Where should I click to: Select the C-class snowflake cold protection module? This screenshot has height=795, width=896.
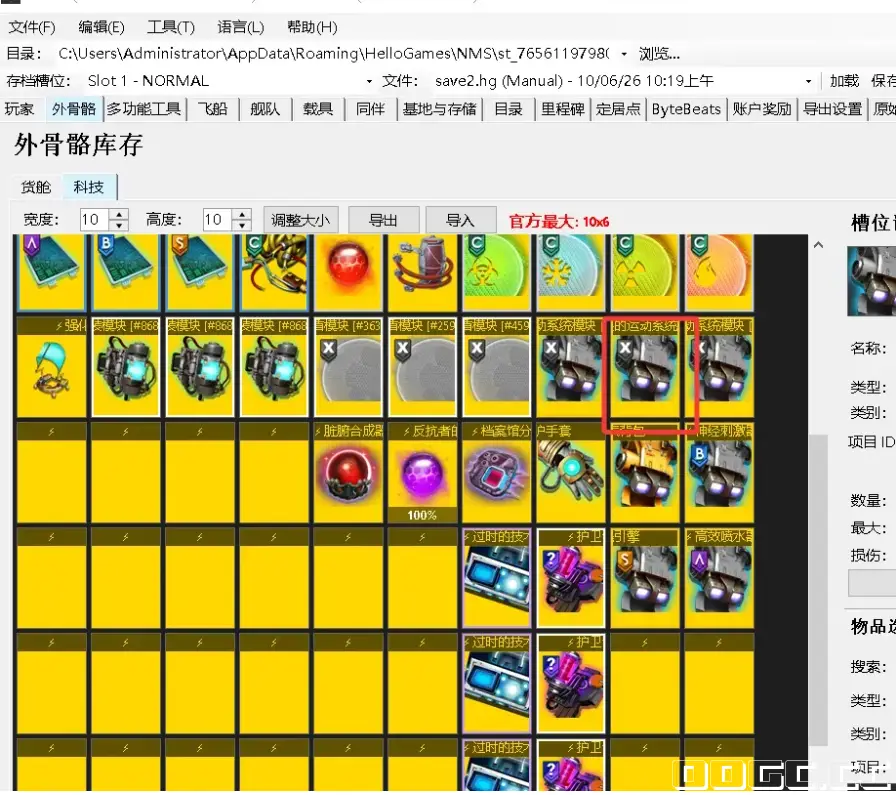571,272
